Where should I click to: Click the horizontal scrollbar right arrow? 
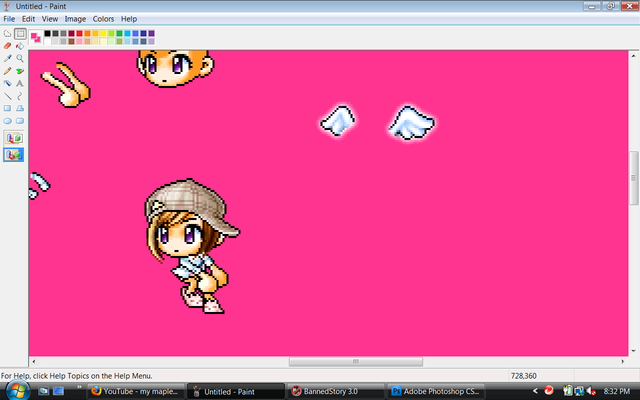click(x=623, y=362)
